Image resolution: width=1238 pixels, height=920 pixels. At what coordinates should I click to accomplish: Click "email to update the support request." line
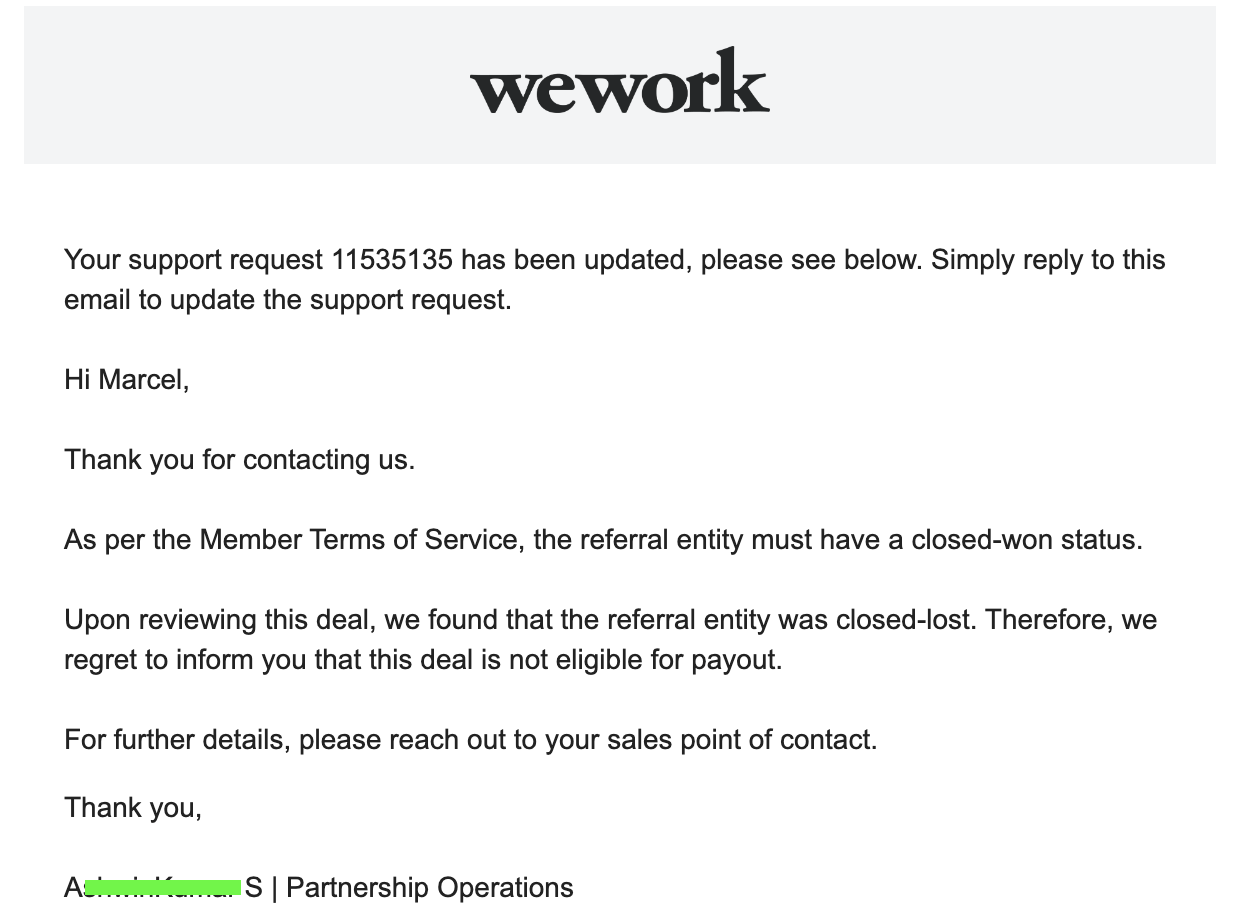click(x=288, y=300)
